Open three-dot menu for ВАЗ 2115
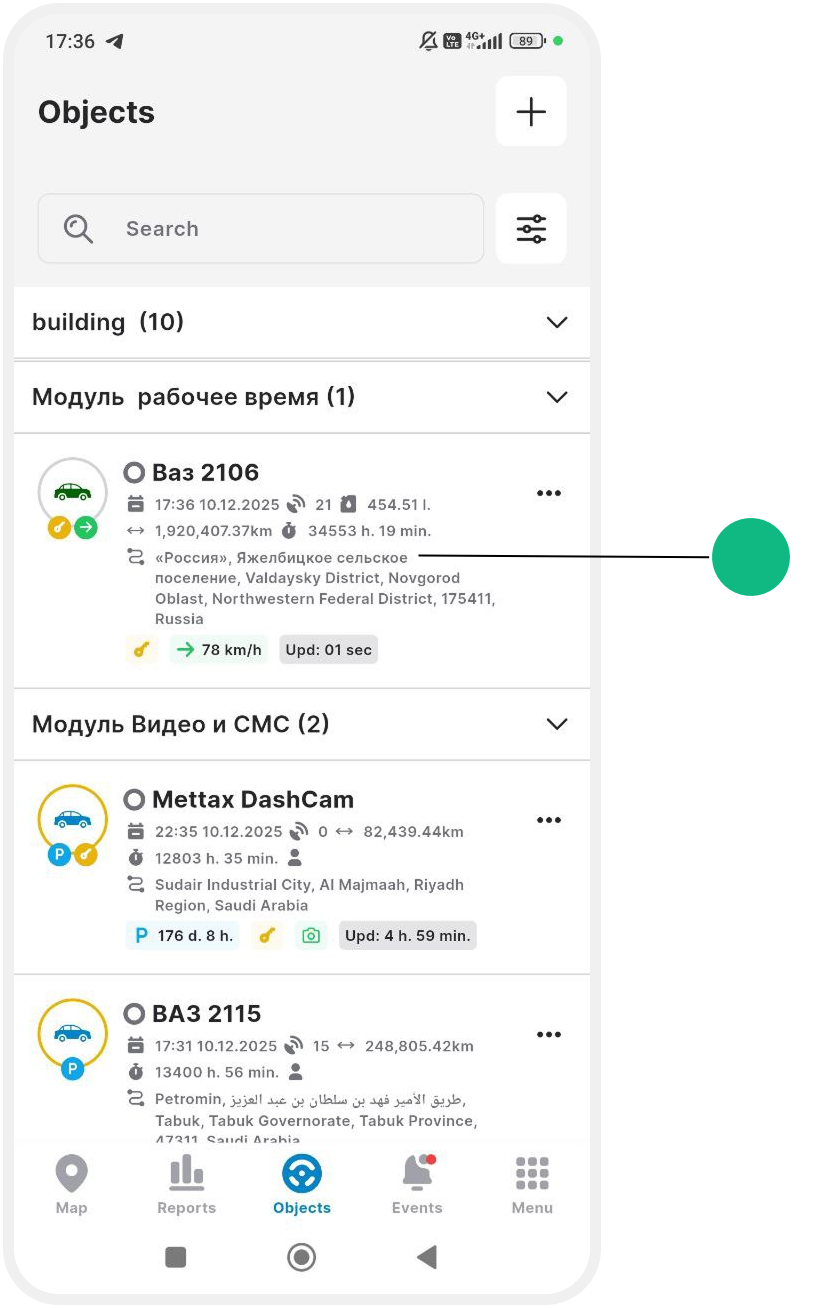814x1308 pixels. point(549,1035)
